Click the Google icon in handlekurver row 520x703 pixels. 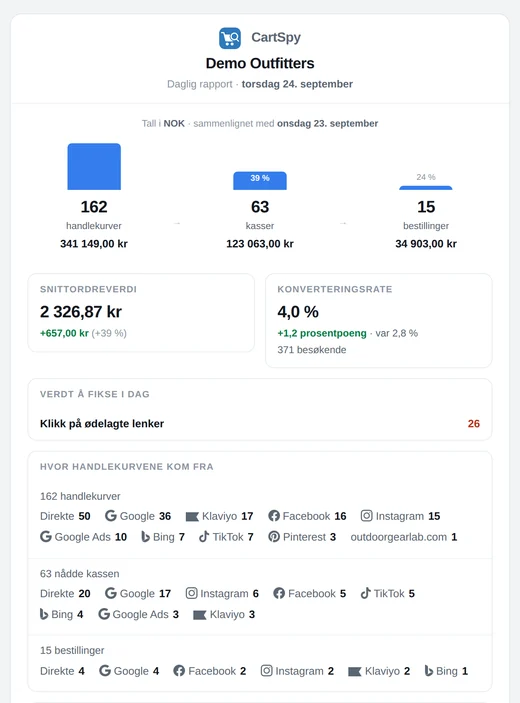[111, 516]
